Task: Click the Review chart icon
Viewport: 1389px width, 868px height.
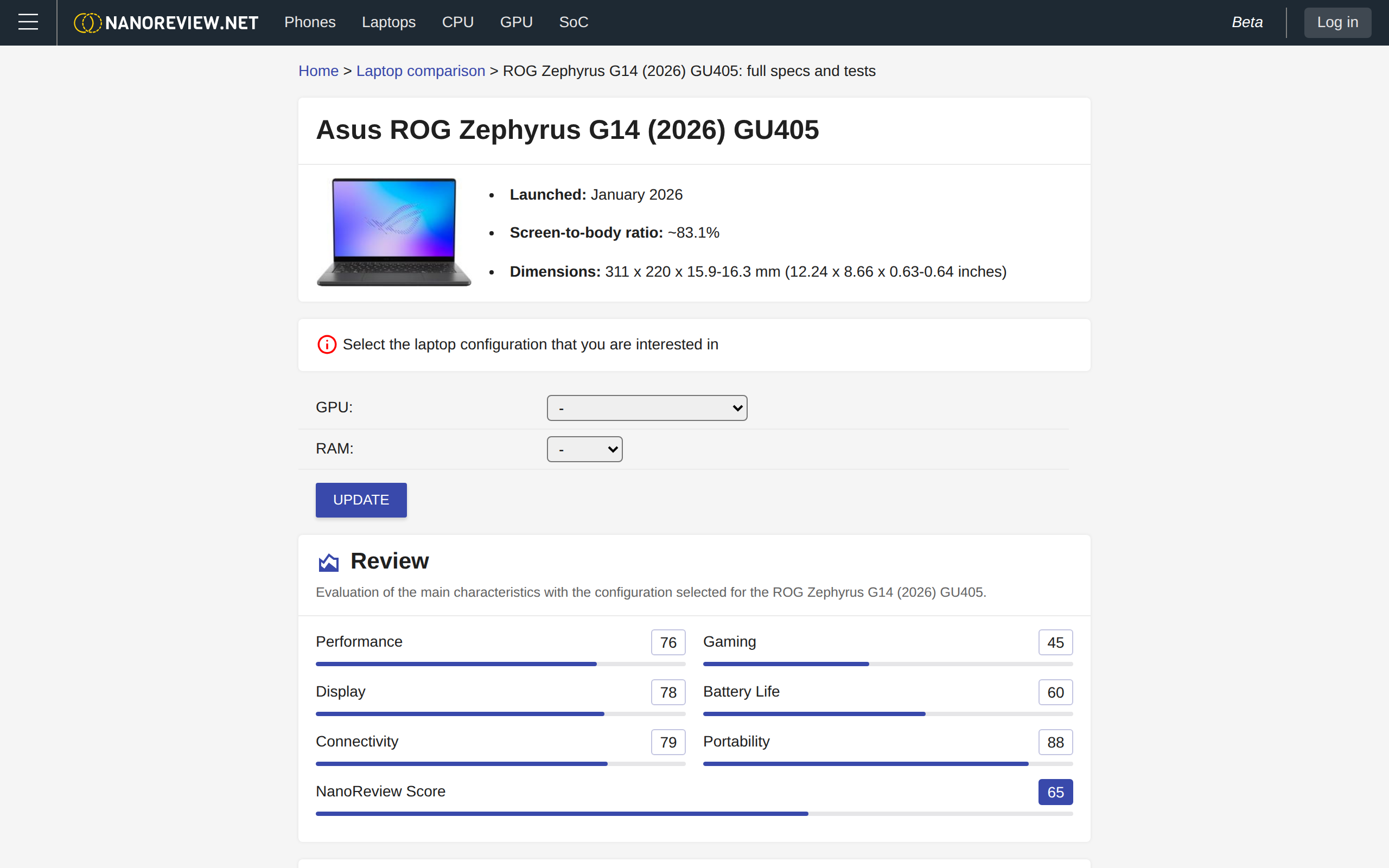Action: click(328, 562)
